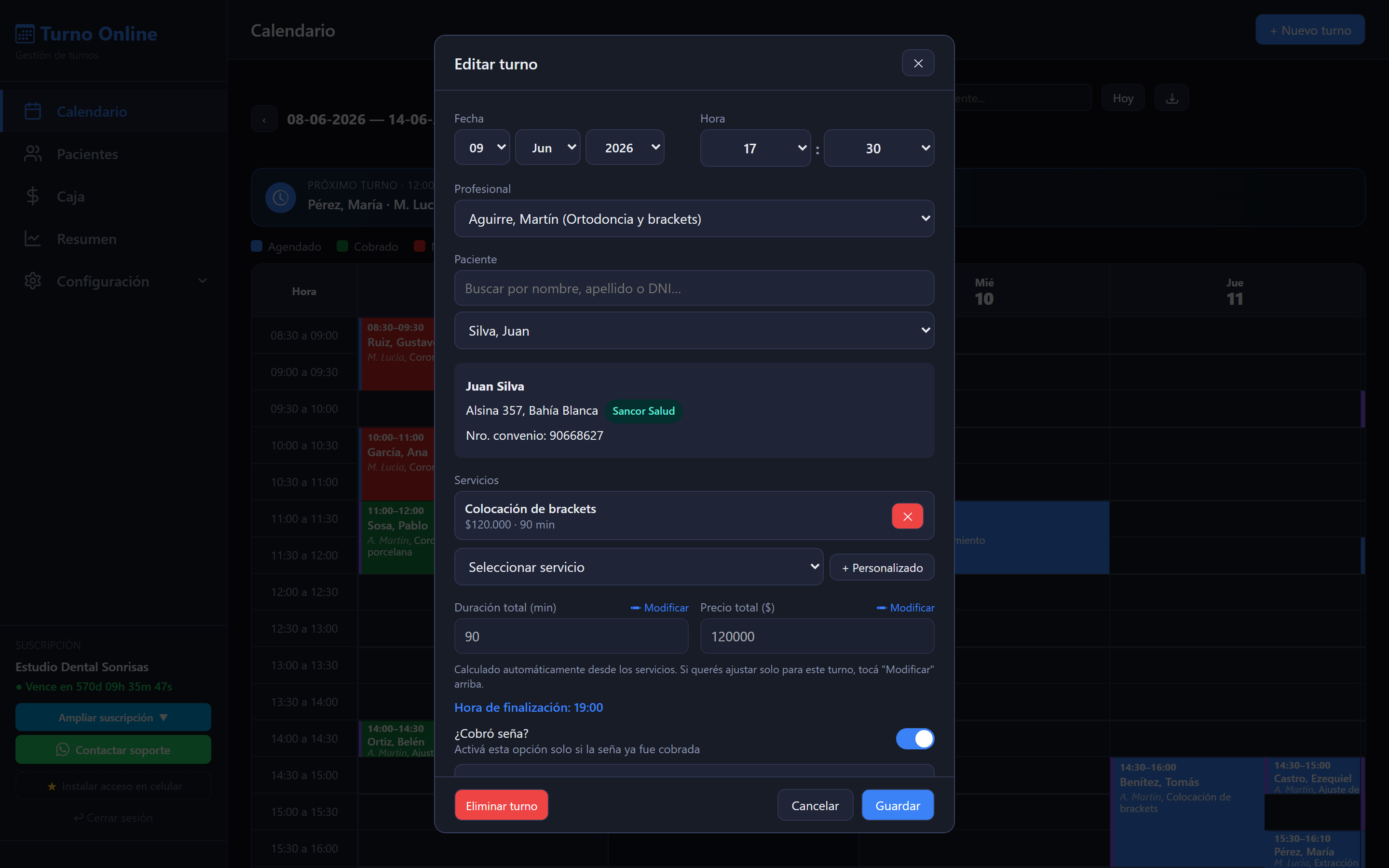Click the Ruiz, Gustavo 08:30 appointment
Image resolution: width=1389 pixels, height=868 pixels.
pyautogui.click(x=396, y=353)
